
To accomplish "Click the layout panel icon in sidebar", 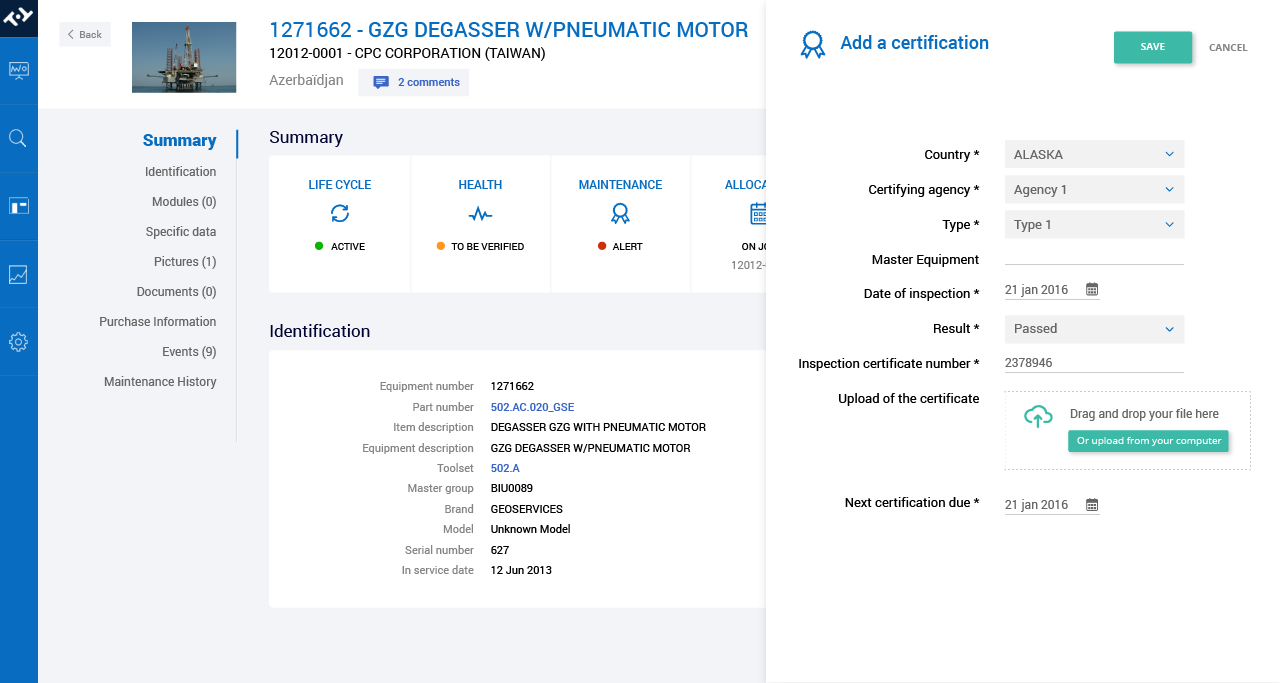I will pos(18,206).
